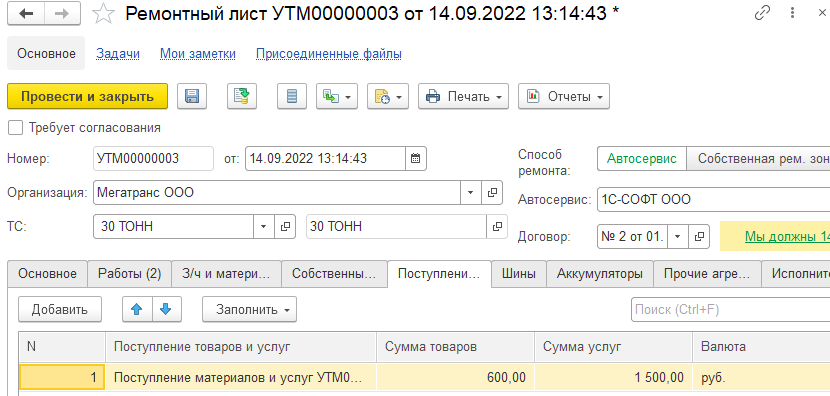Select cell with amount 600,00
This screenshot has width=830, height=396.
coord(456,378)
